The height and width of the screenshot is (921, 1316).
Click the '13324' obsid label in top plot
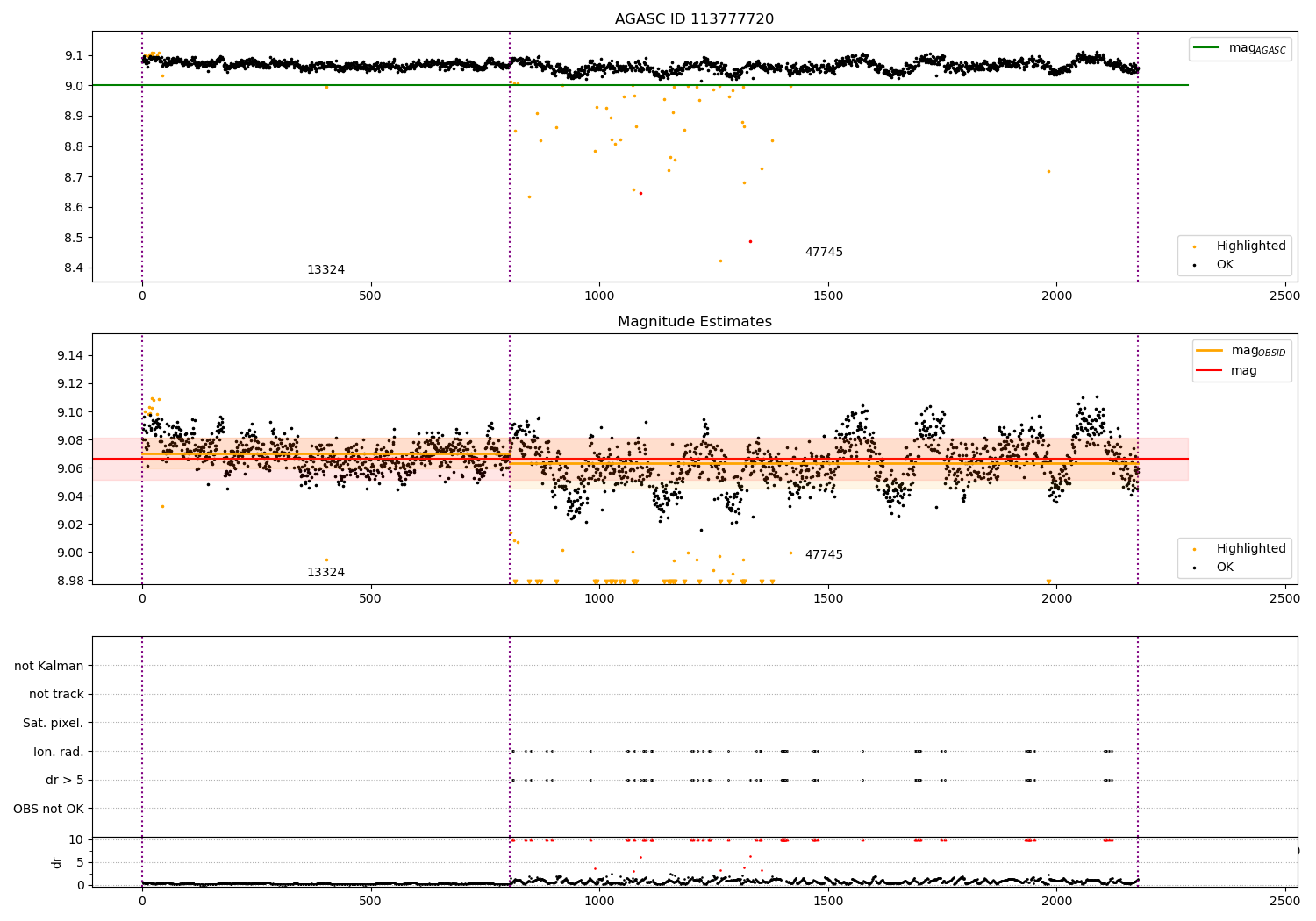(x=325, y=270)
